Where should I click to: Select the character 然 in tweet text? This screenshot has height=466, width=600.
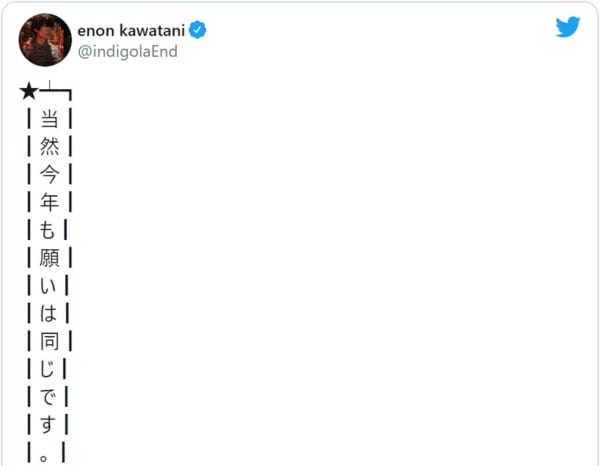(49, 147)
